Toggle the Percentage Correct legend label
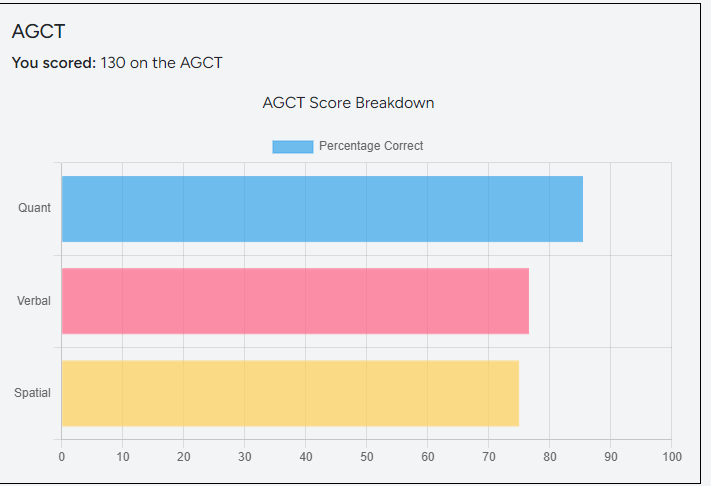This screenshot has width=711, height=486. (371, 146)
